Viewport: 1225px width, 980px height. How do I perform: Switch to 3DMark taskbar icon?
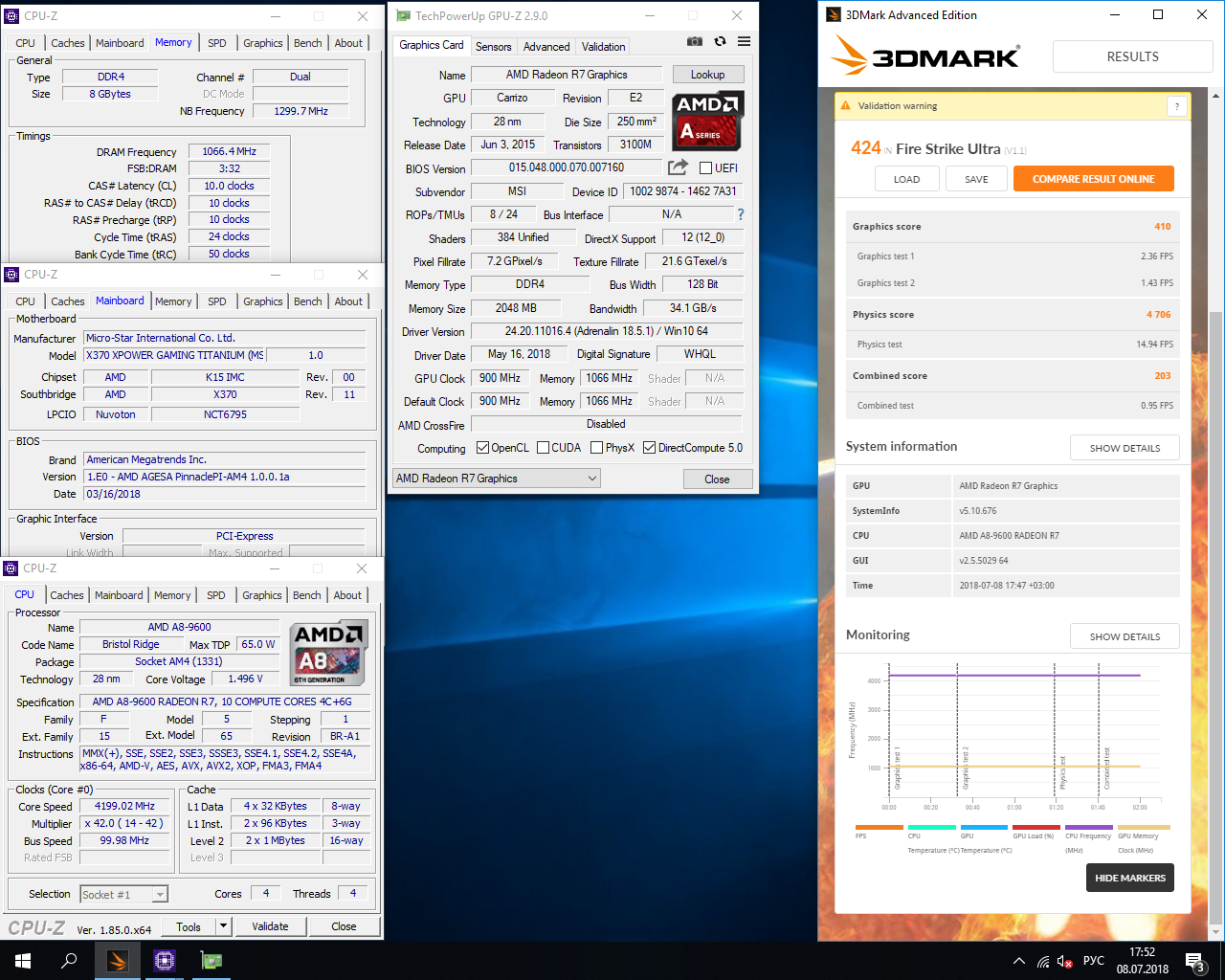[x=118, y=961]
